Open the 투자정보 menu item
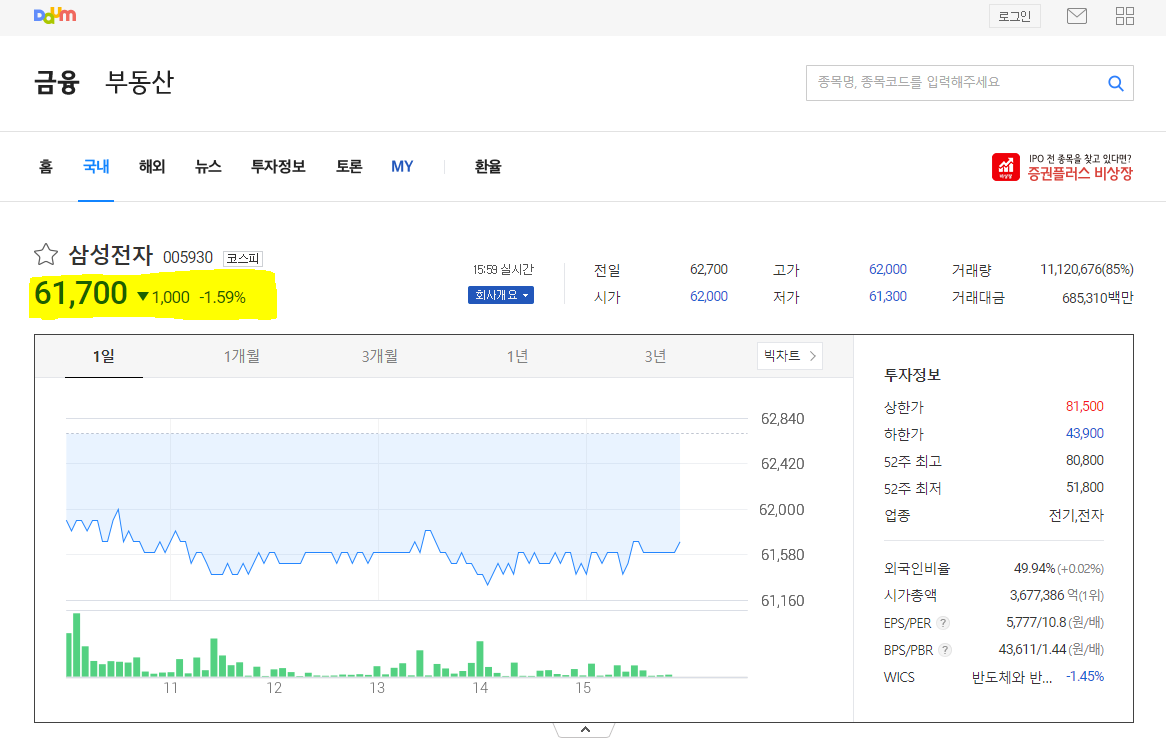This screenshot has width=1166, height=738. 277,167
